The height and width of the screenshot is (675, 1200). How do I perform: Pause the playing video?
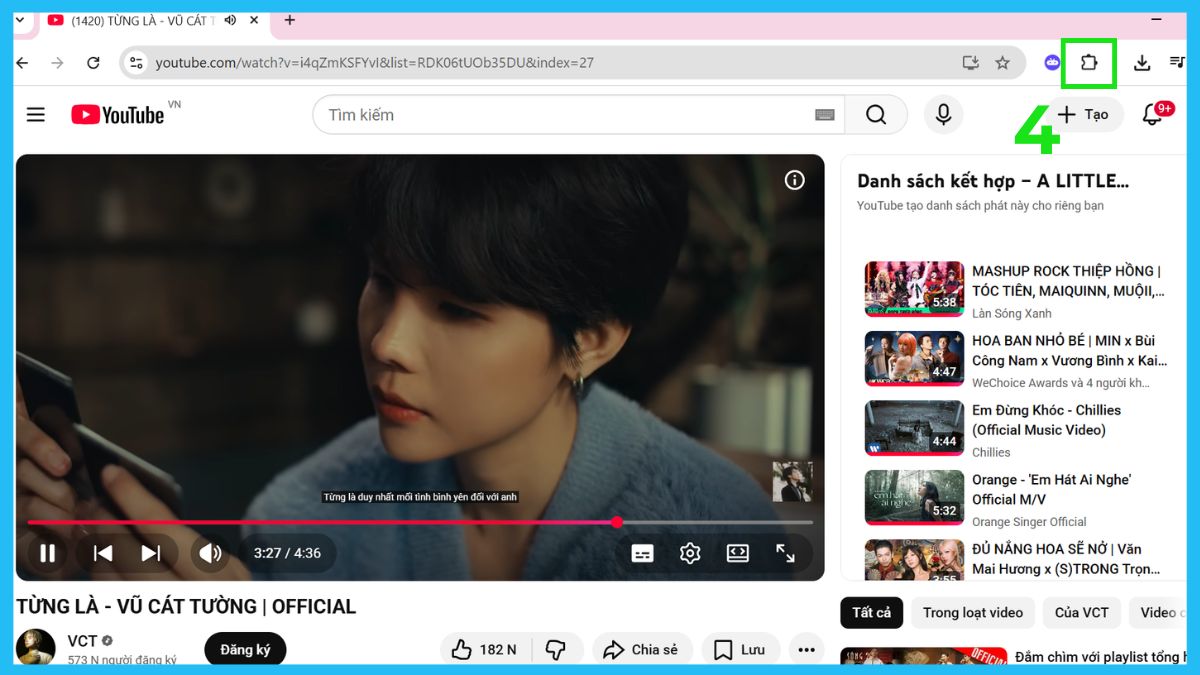click(x=47, y=553)
